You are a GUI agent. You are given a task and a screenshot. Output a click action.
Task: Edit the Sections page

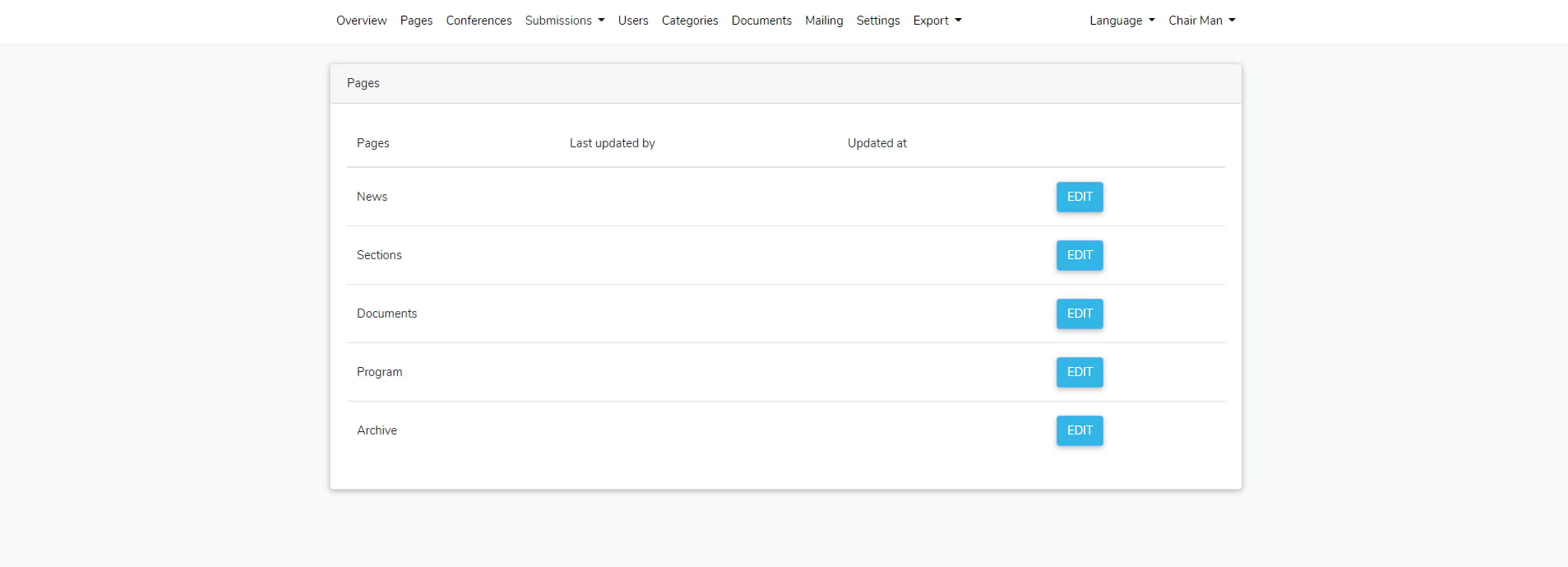pos(1080,255)
